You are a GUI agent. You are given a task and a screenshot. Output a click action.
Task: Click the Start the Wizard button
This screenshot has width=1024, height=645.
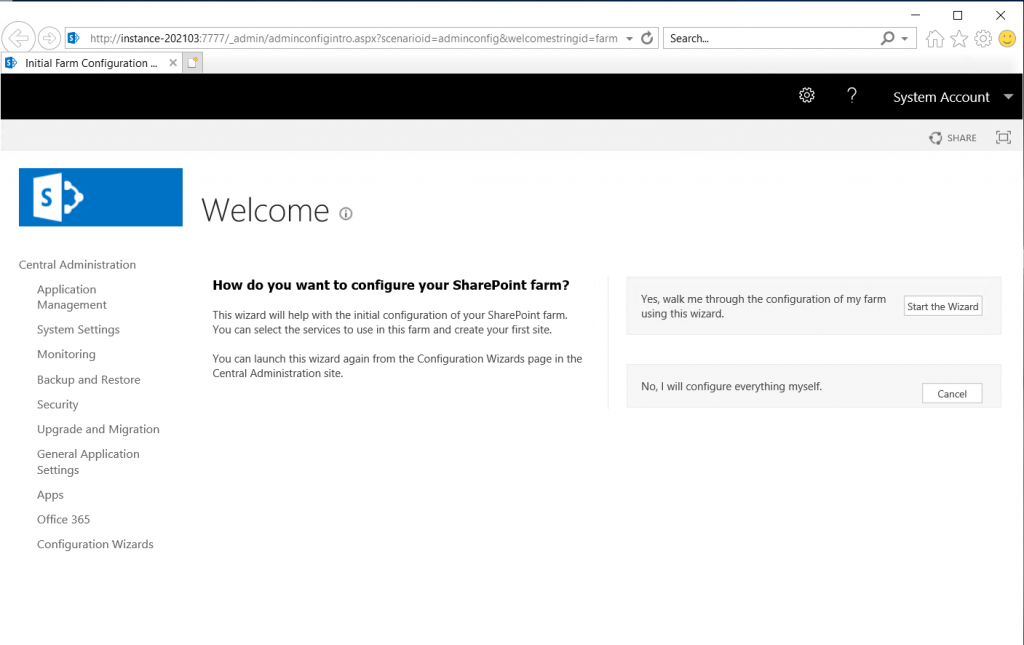coord(942,306)
